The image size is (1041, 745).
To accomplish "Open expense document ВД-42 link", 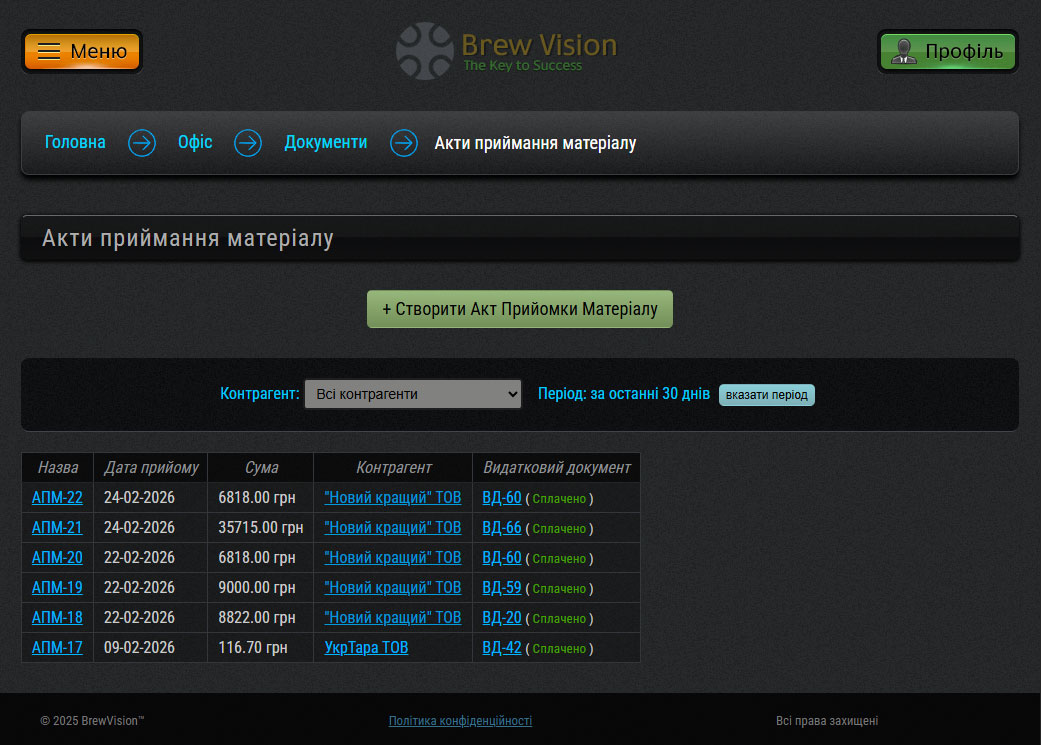I will coord(502,648).
